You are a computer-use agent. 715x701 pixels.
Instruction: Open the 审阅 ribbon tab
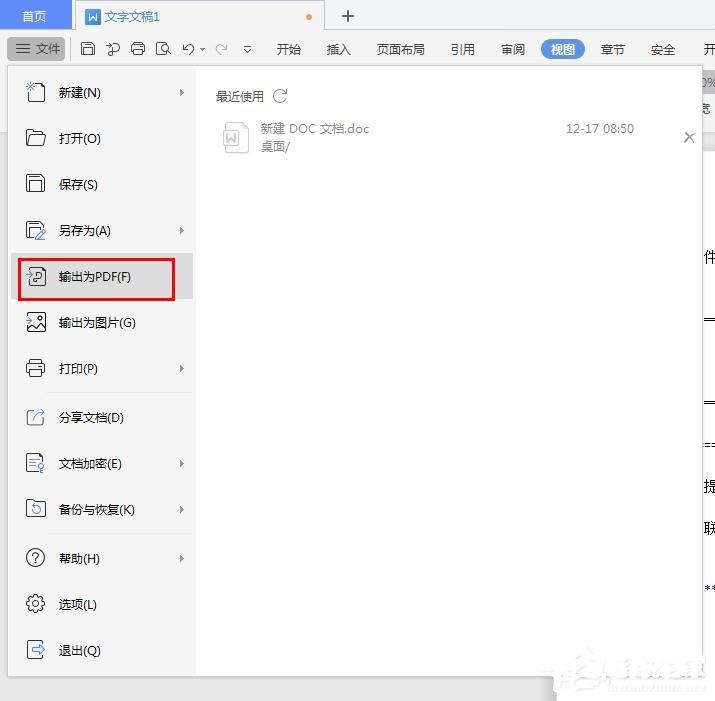coord(513,49)
